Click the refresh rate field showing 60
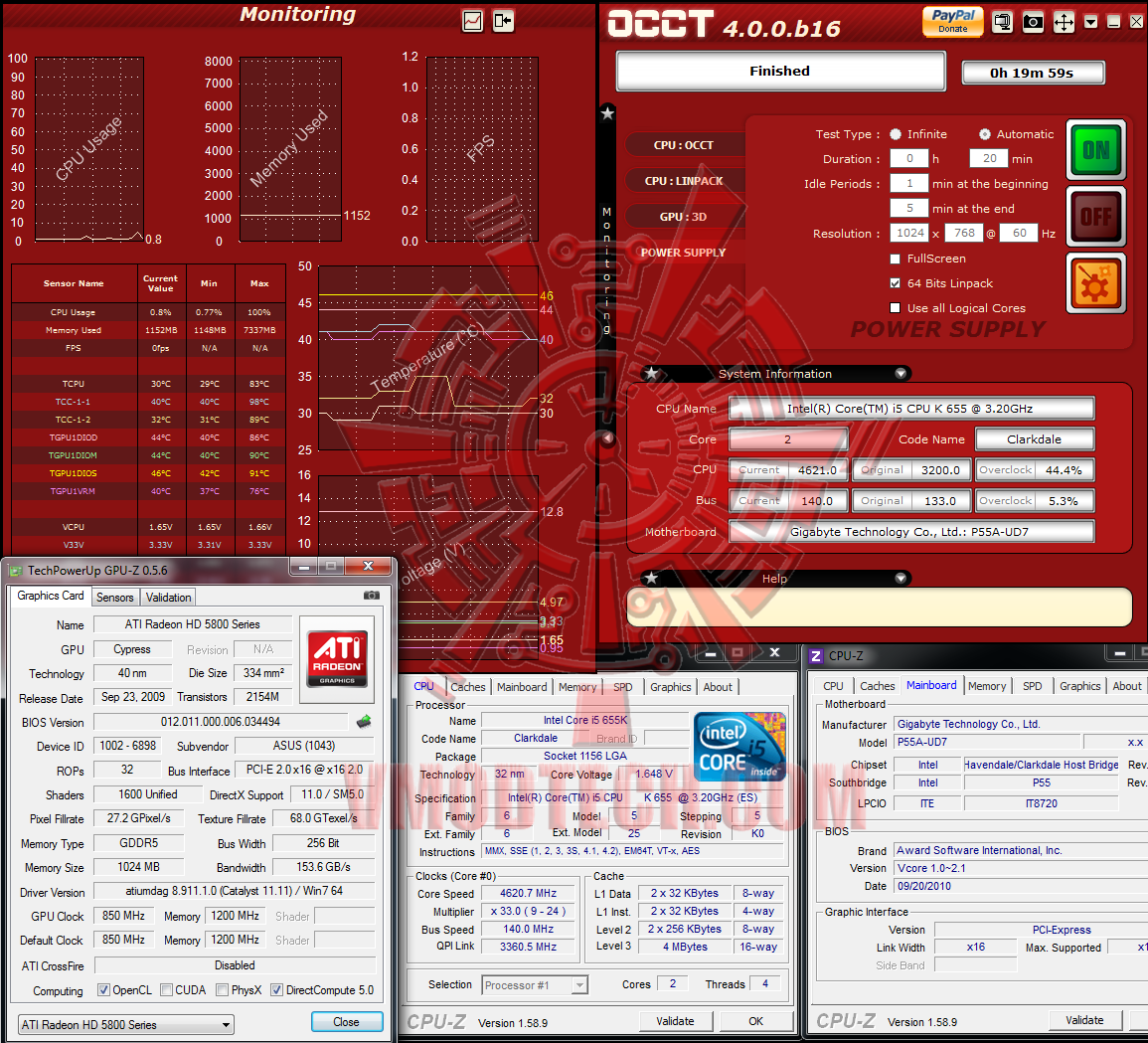Image resolution: width=1148 pixels, height=1043 pixels. [x=1019, y=233]
